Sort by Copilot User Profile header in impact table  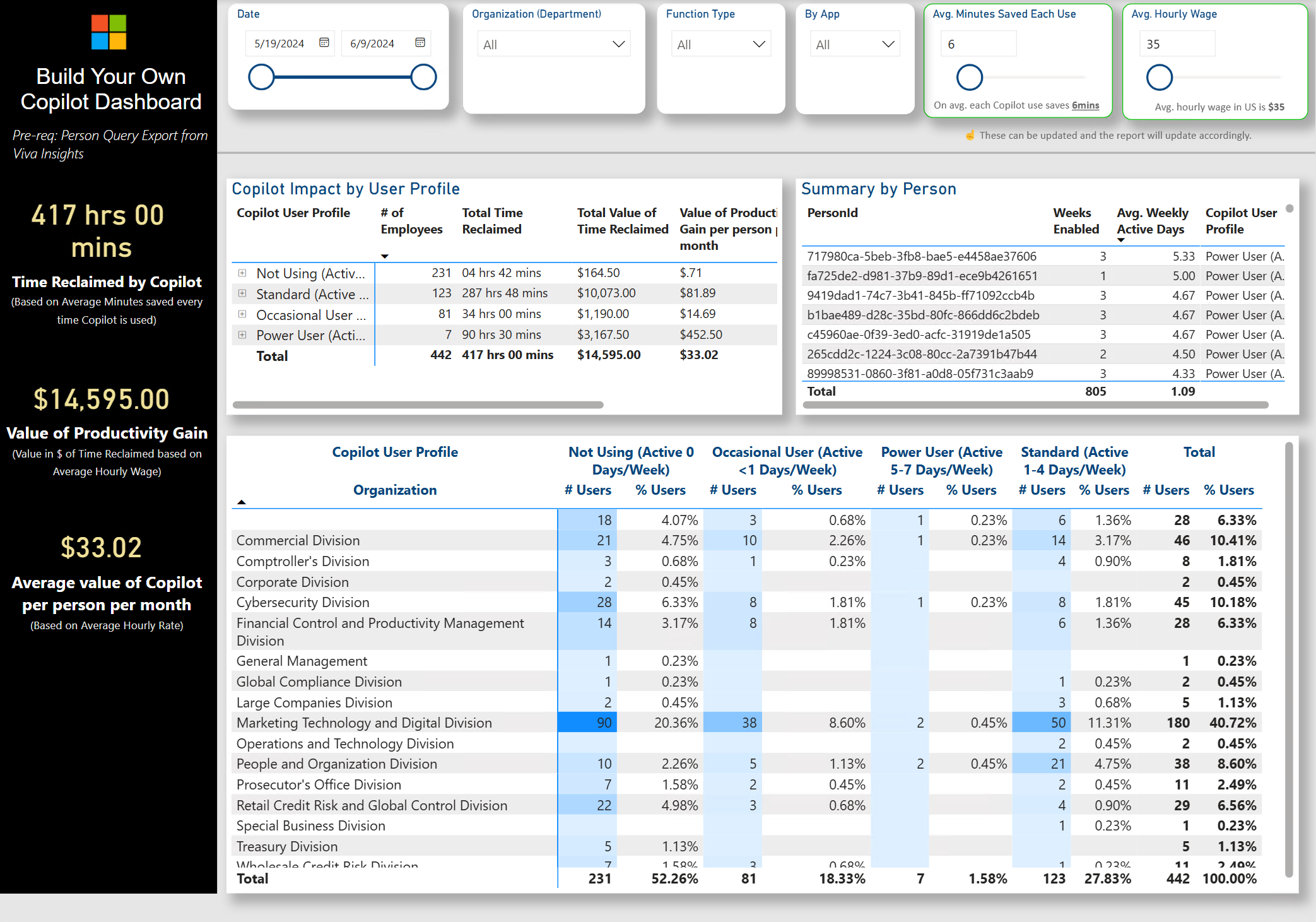pyautogui.click(x=293, y=213)
